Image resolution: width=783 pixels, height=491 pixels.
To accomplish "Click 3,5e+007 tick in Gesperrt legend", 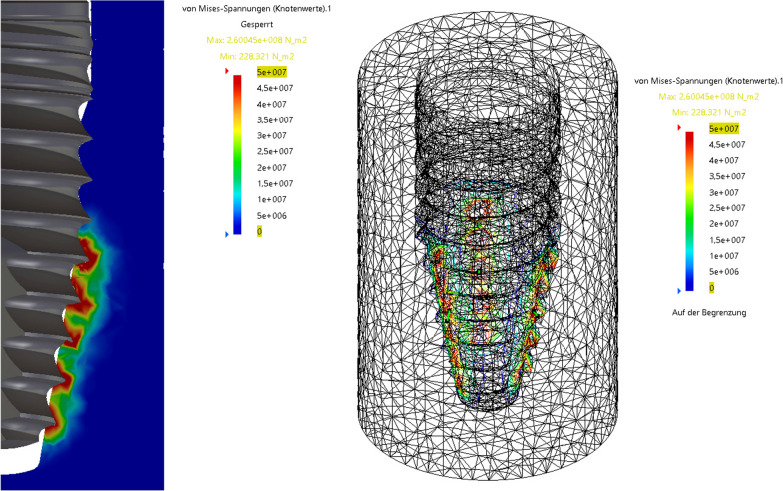I will pyautogui.click(x=275, y=120).
